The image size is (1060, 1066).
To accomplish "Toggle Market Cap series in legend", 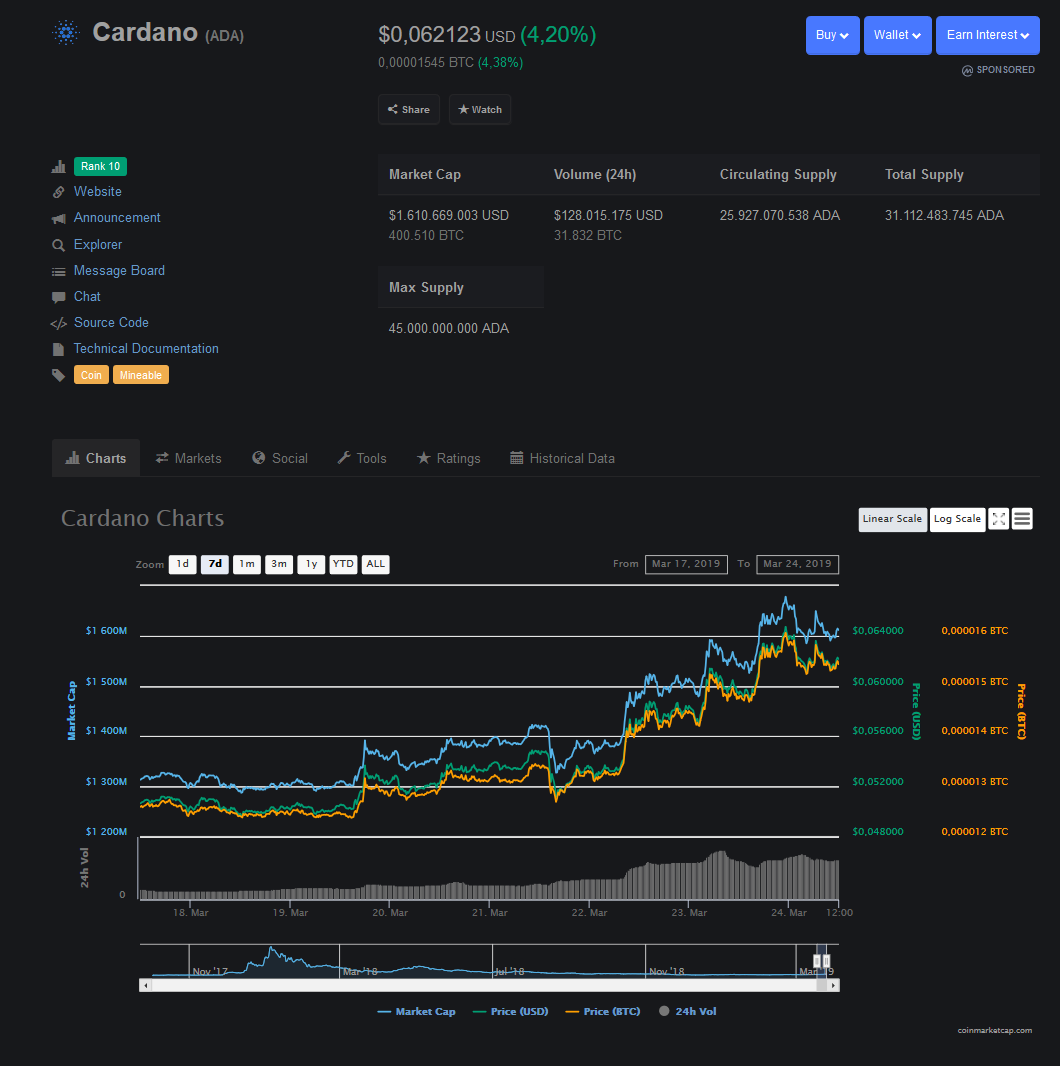I will pyautogui.click(x=416, y=1012).
